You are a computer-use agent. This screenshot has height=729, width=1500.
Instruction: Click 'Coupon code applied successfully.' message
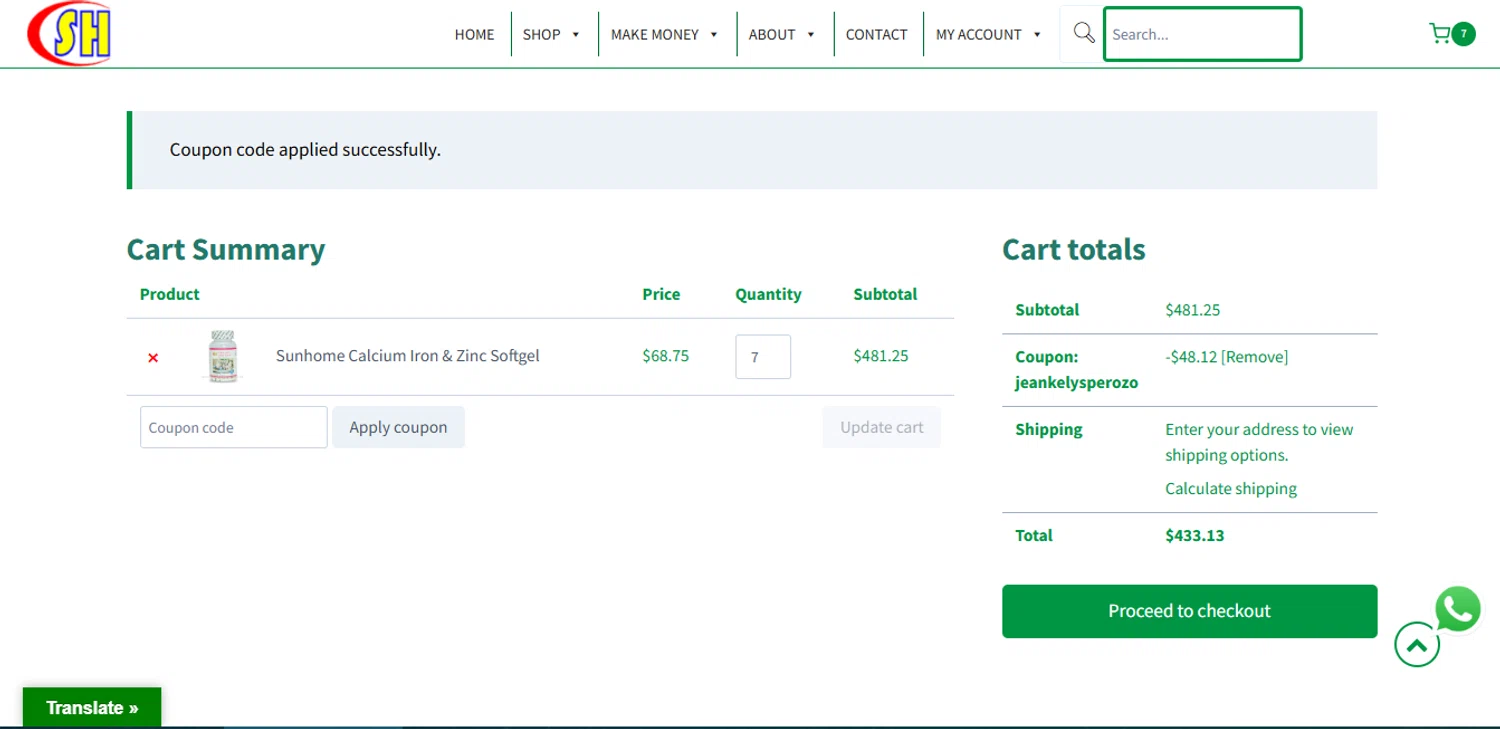pyautogui.click(x=305, y=150)
